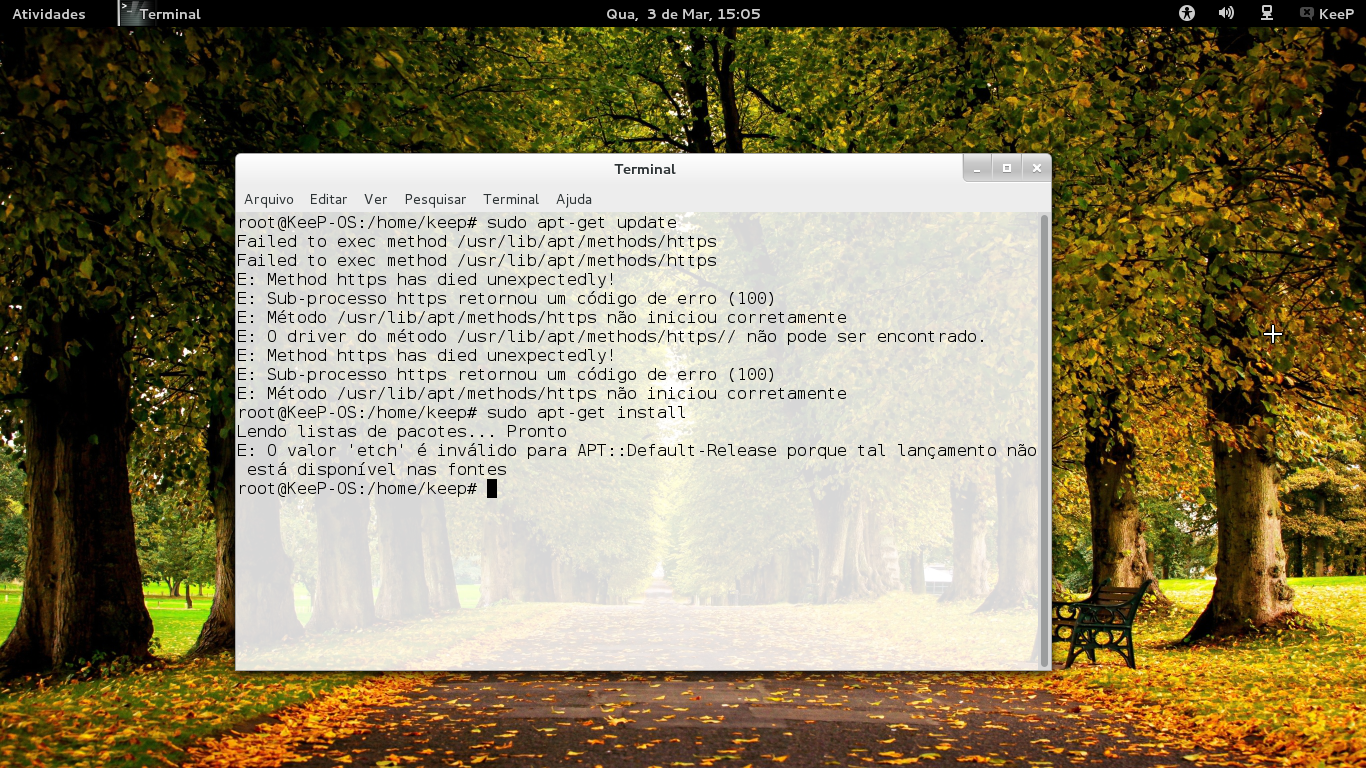Image resolution: width=1366 pixels, height=768 pixels.
Task: Open the volume speaker icon
Action: coord(1226,13)
